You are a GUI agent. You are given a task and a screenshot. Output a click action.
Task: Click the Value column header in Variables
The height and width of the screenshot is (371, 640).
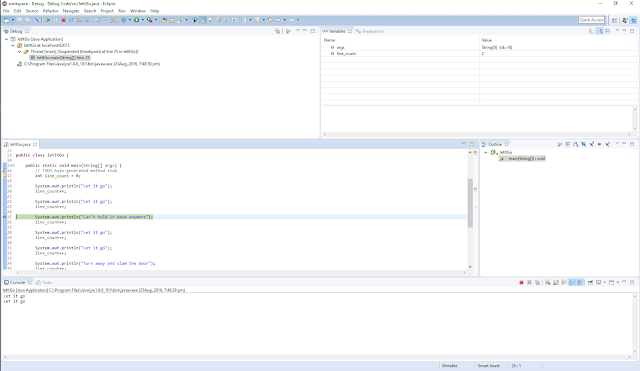tap(558, 40)
